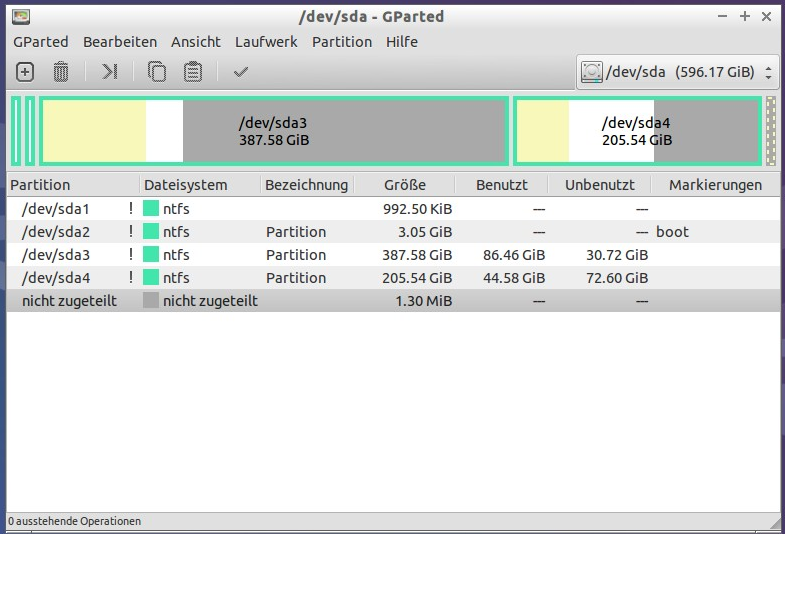Select /dev/sda4 block in disk graphic
Viewport: 785px width, 614px height.
pyautogui.click(x=638, y=131)
